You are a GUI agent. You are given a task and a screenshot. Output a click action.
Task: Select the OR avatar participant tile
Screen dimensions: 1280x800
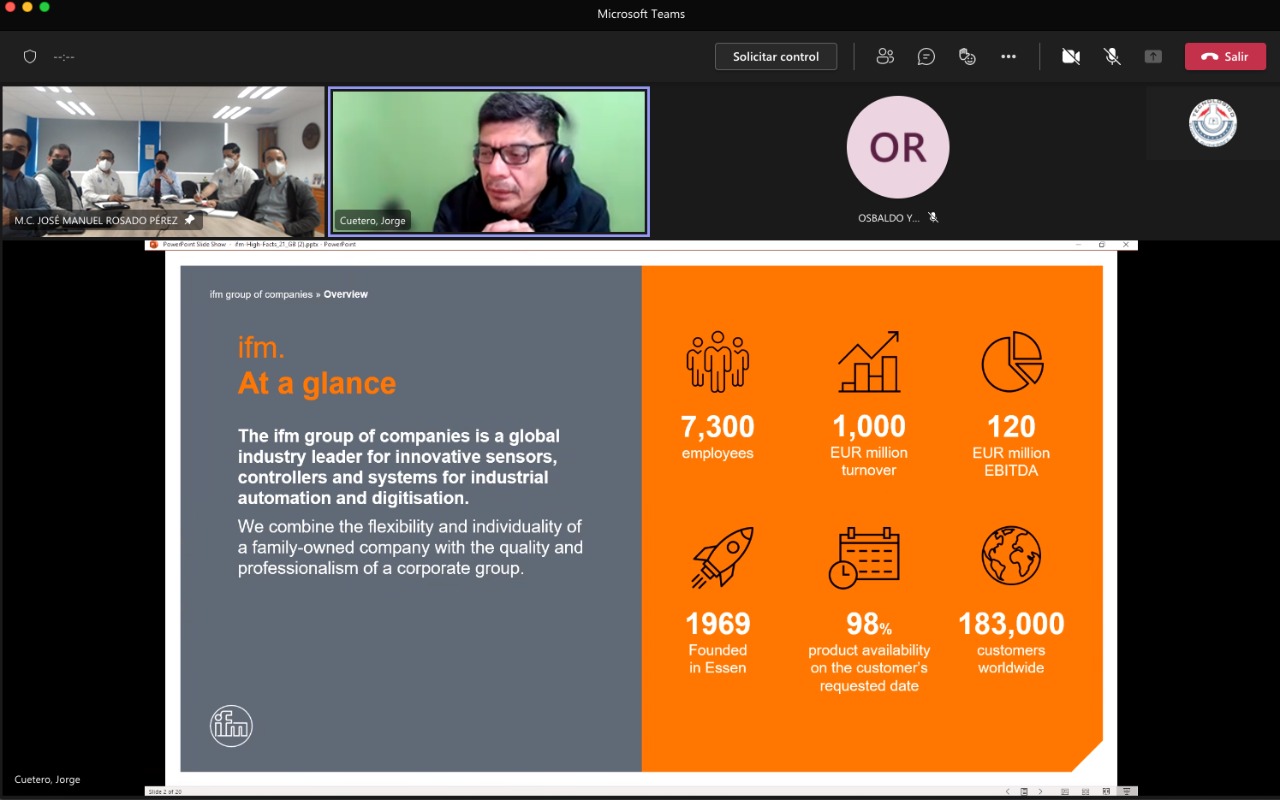pos(897,148)
